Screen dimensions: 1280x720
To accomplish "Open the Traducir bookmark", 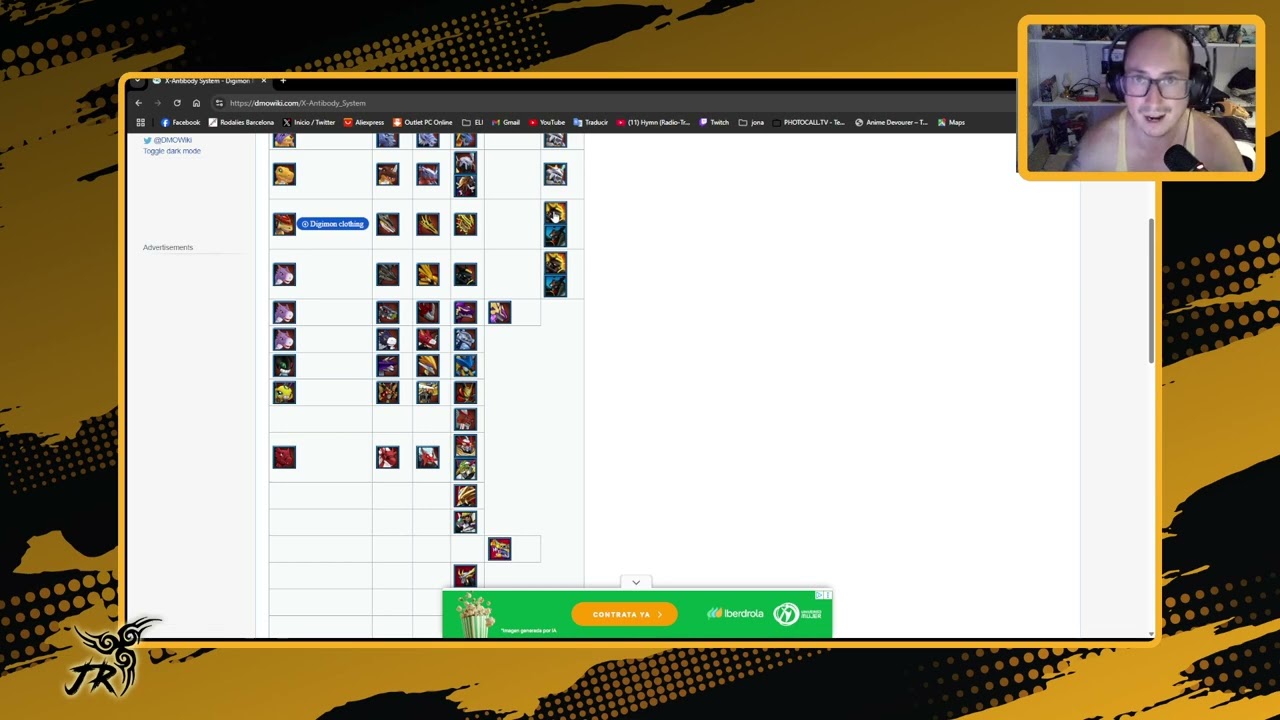I will 591,123.
